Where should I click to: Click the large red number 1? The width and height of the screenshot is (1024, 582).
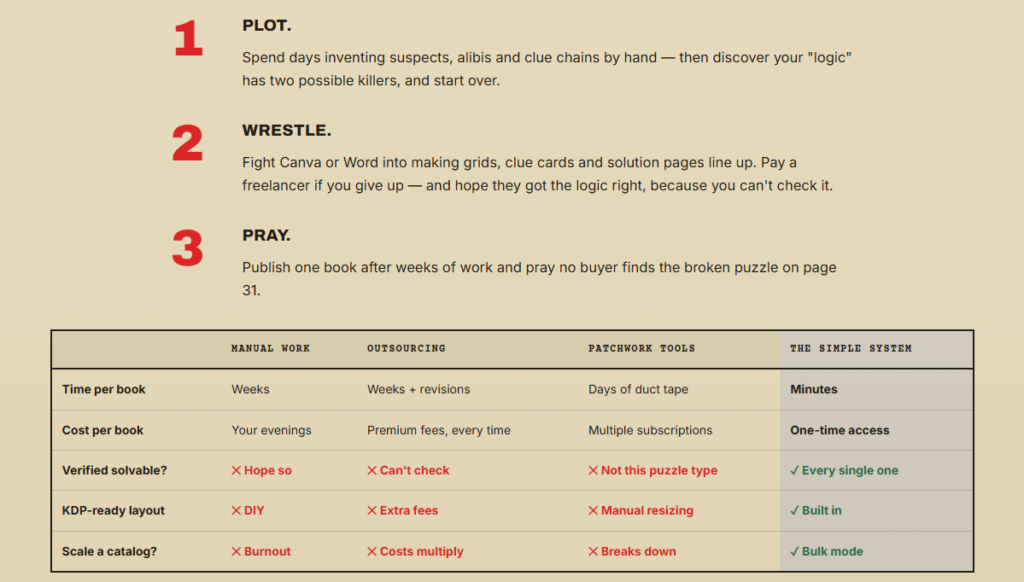(x=189, y=38)
